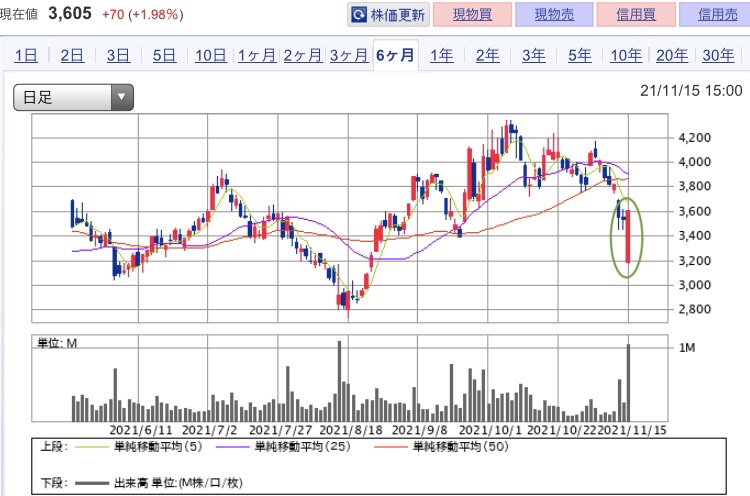This screenshot has height=496, width=750.
Task: Click the 2,800 price axis label
Action: pos(695,309)
